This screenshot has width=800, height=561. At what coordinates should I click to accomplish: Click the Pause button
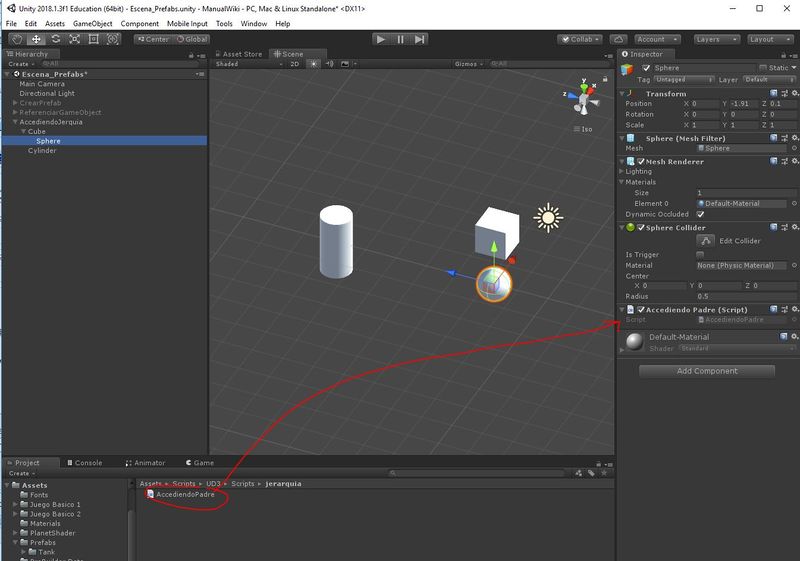pos(400,39)
